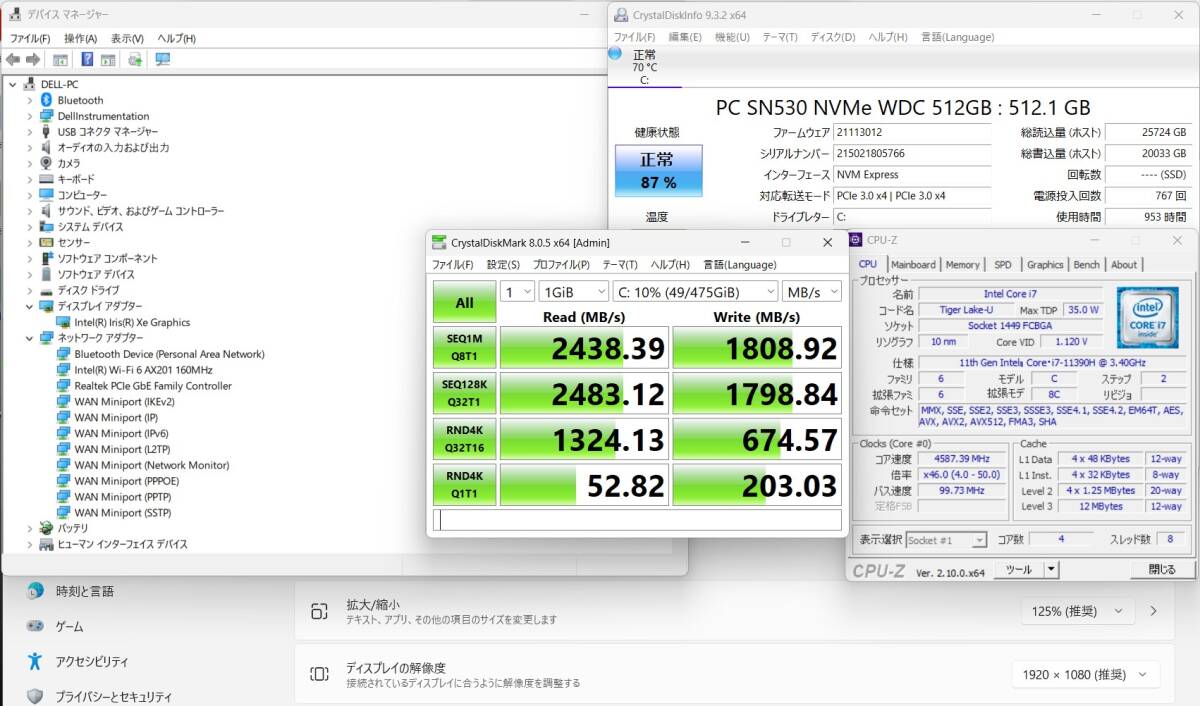The image size is (1200, 706).
Task: Select the Intel(R) Iris(R) Xe Graphics device icon
Action: point(63,322)
